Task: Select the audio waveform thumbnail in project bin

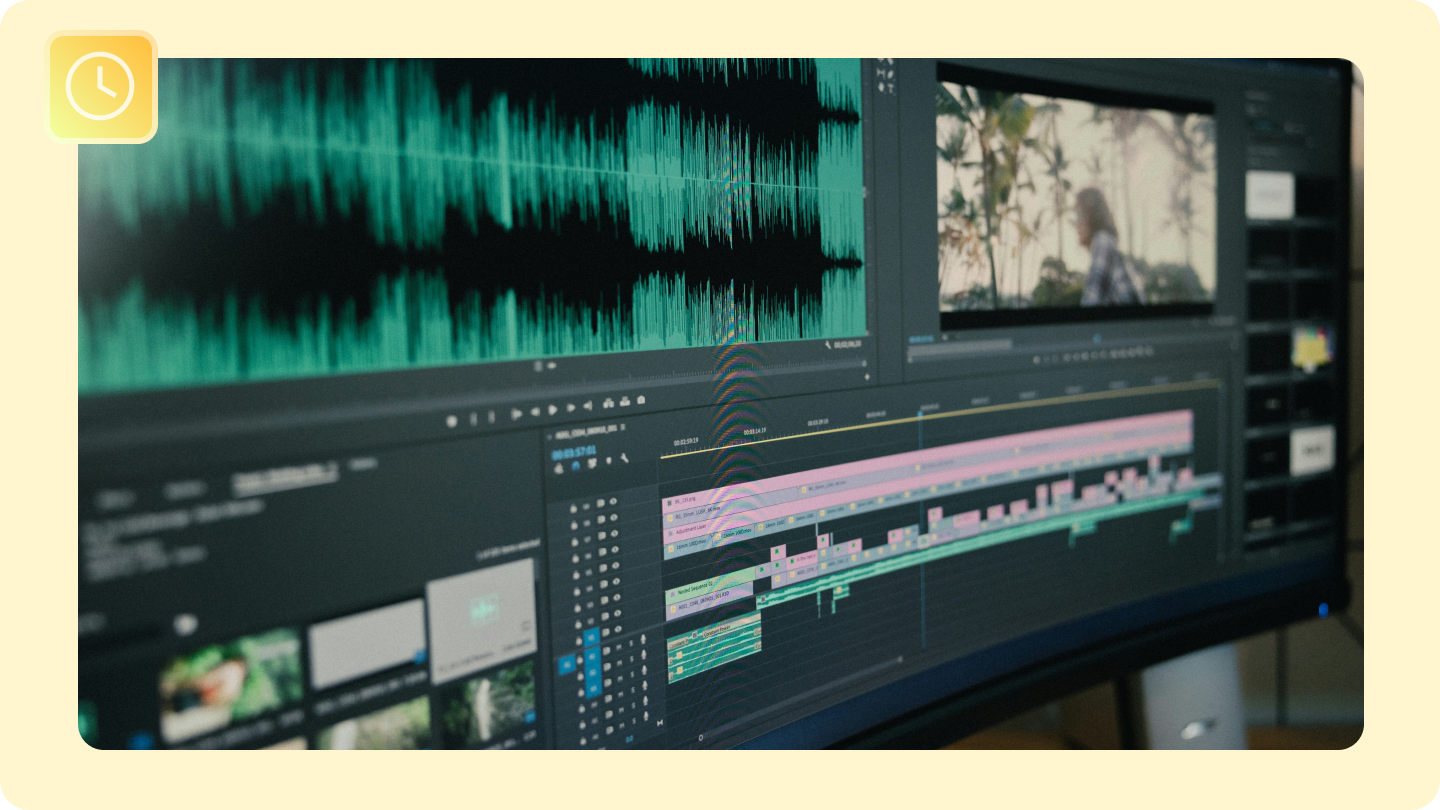Action: pyautogui.click(x=482, y=608)
